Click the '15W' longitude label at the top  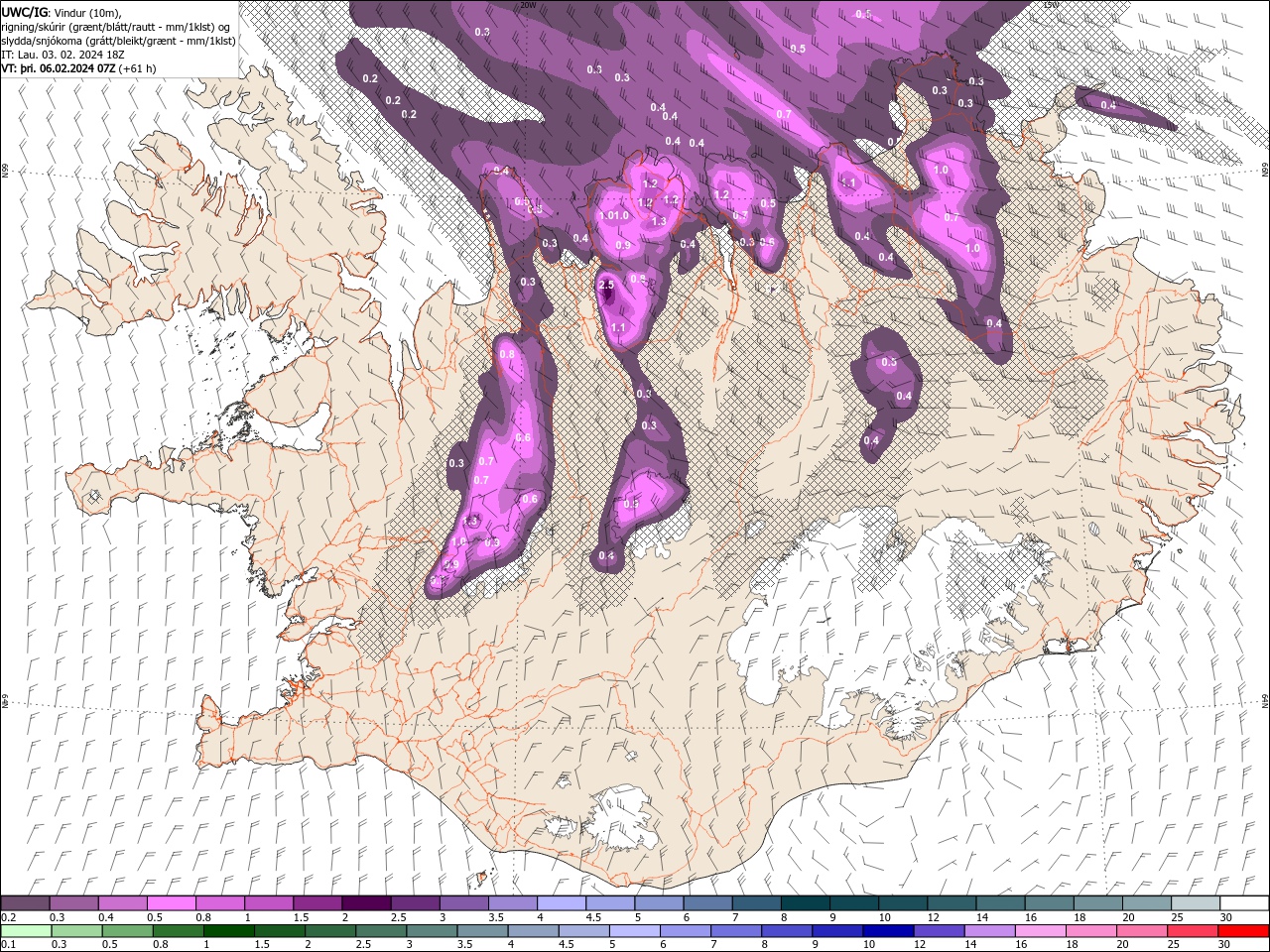(1050, 5)
